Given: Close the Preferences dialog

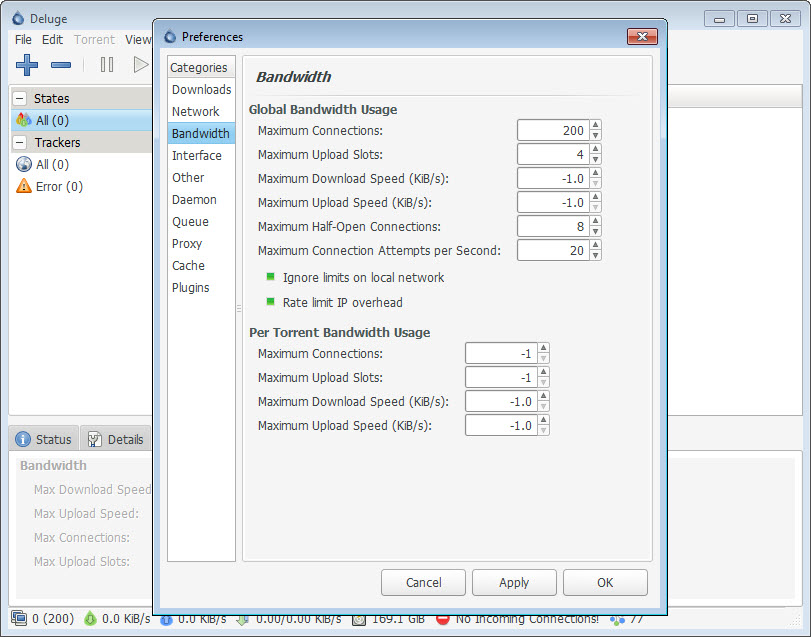Looking at the screenshot, I should [x=642, y=36].
